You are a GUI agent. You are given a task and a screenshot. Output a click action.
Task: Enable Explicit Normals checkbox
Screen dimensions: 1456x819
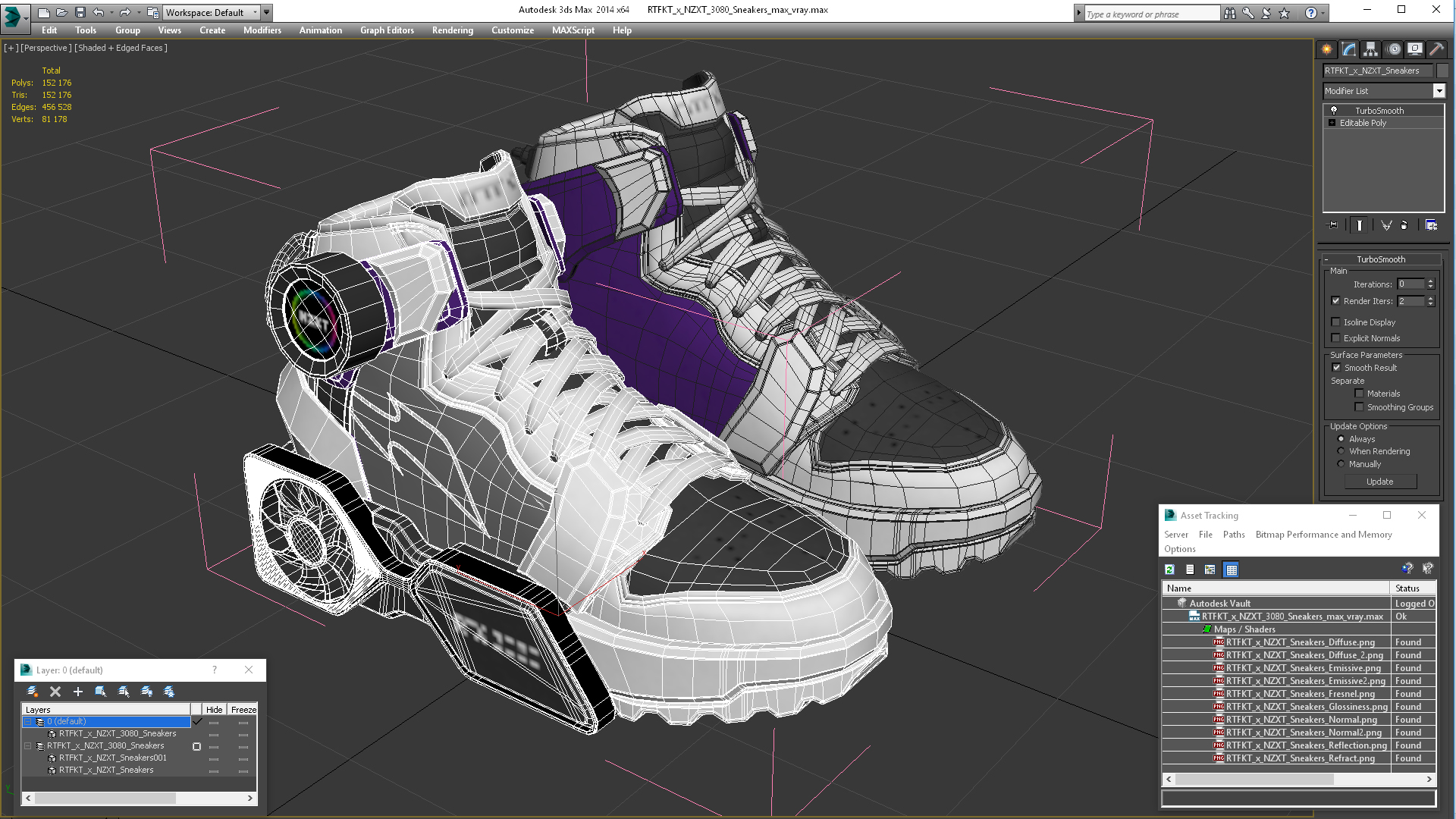point(1335,338)
